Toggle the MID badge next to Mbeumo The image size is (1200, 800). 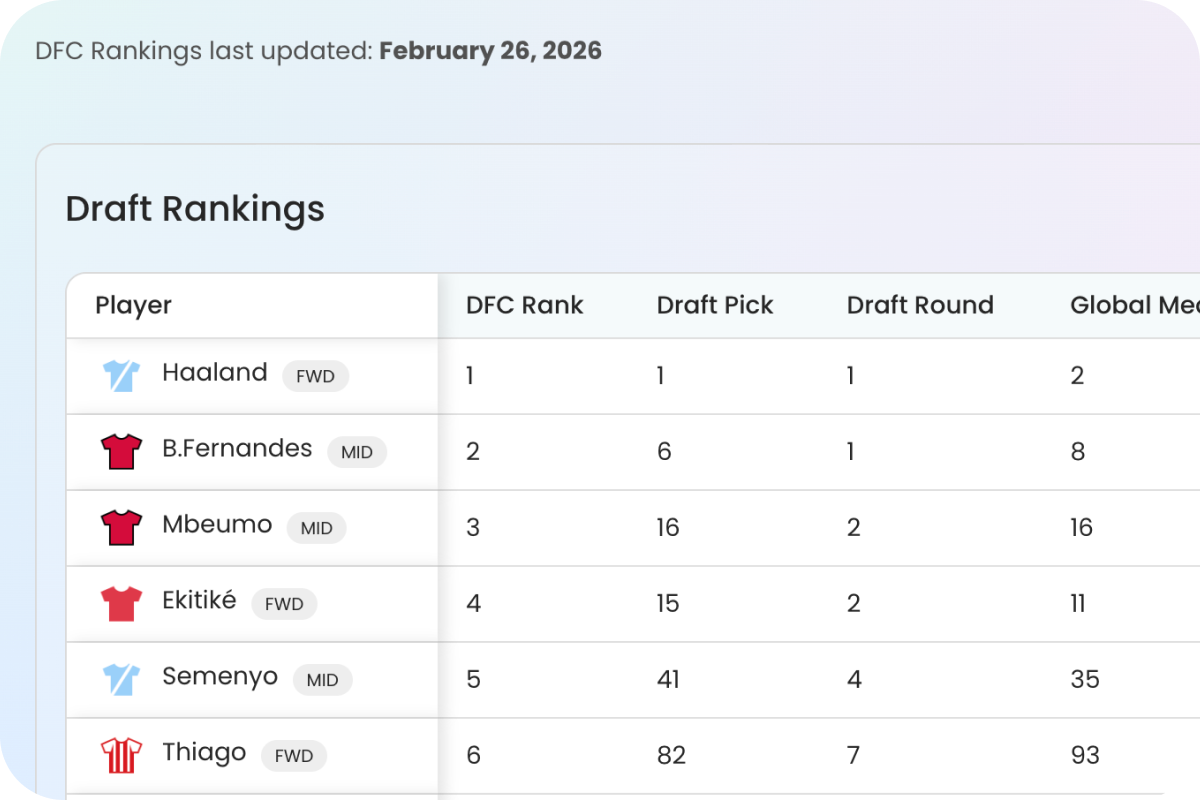pyautogui.click(x=317, y=528)
